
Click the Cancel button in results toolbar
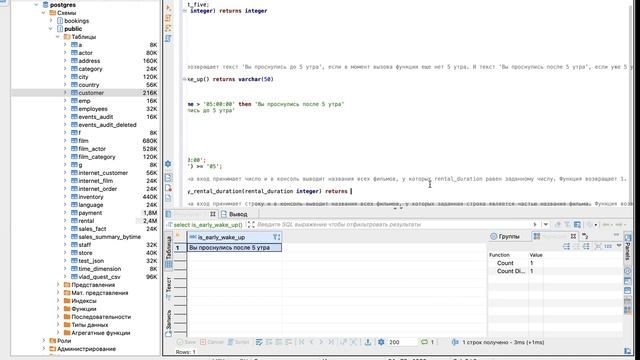point(212,342)
